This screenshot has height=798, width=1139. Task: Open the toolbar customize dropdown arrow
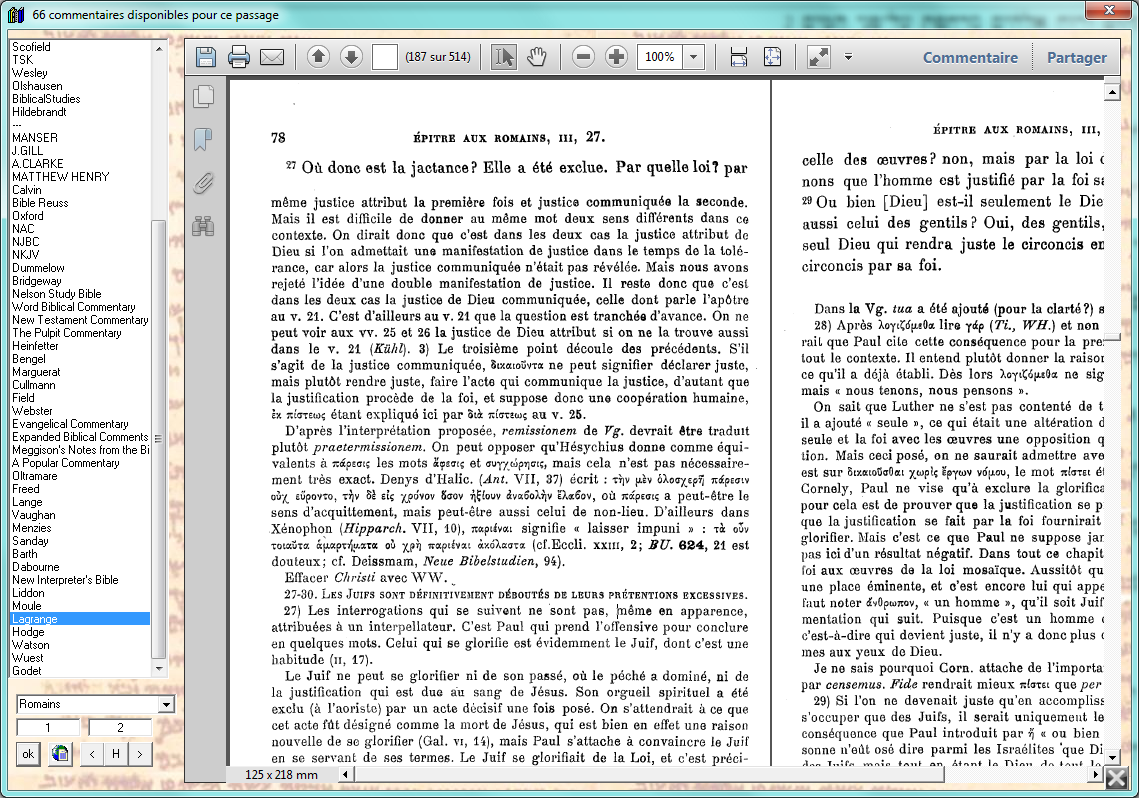(x=848, y=57)
